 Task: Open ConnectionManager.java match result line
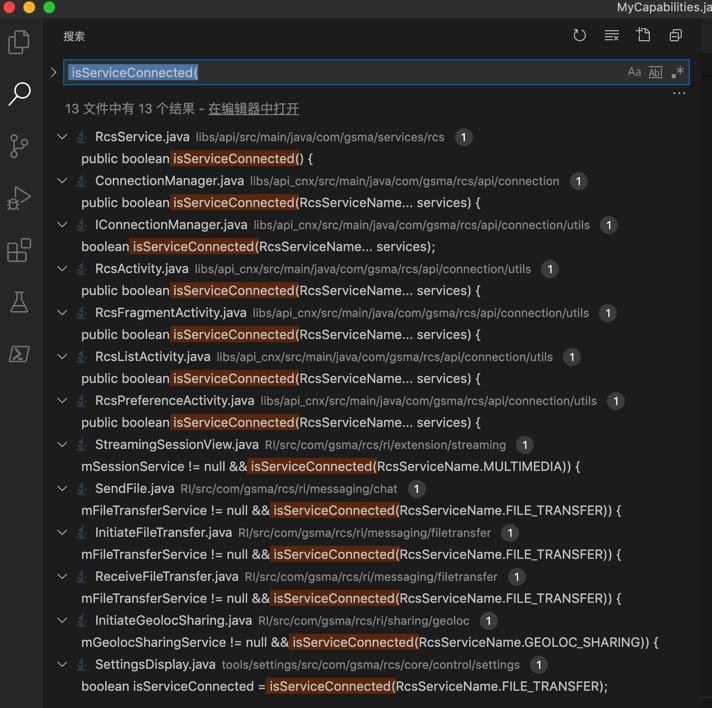click(x=281, y=203)
